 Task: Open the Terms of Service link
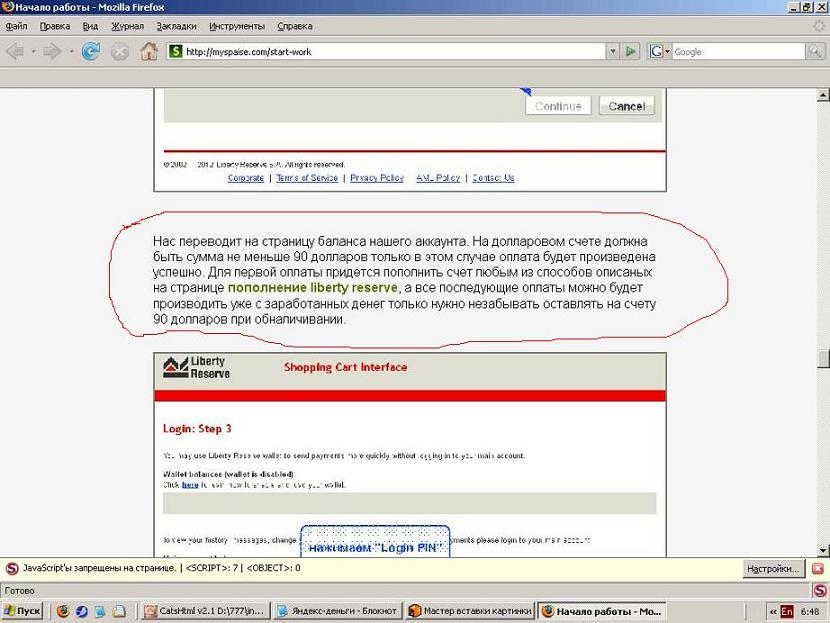click(x=307, y=178)
